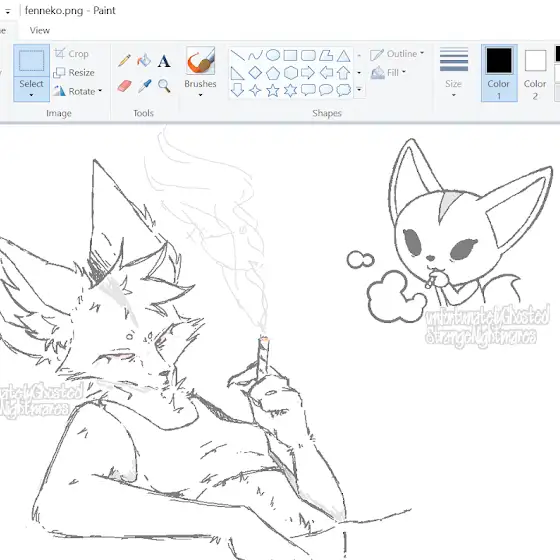Pick the Up arrow shape

tap(344, 73)
